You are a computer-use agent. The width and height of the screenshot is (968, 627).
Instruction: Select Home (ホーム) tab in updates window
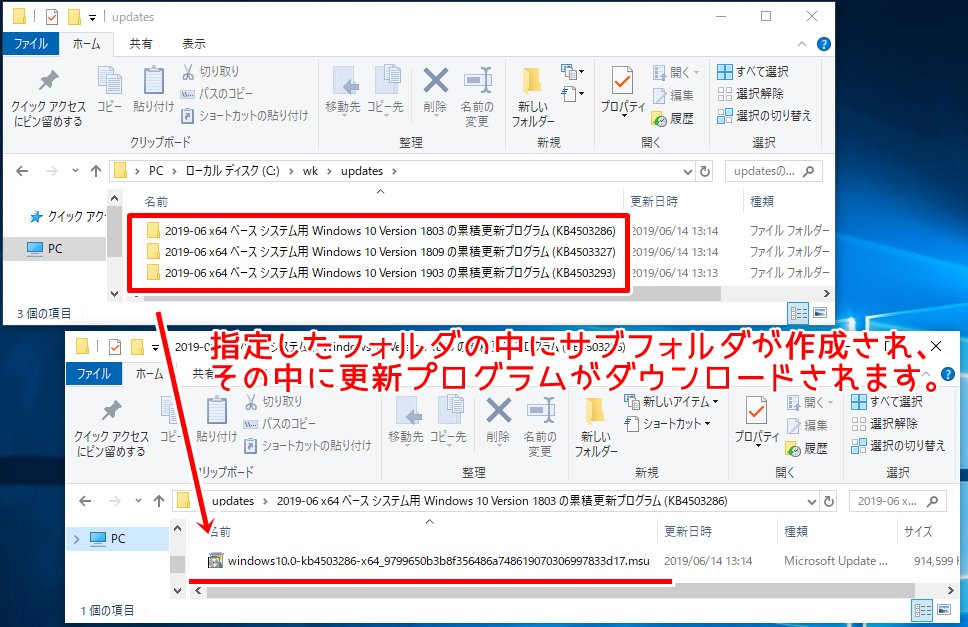pos(86,44)
